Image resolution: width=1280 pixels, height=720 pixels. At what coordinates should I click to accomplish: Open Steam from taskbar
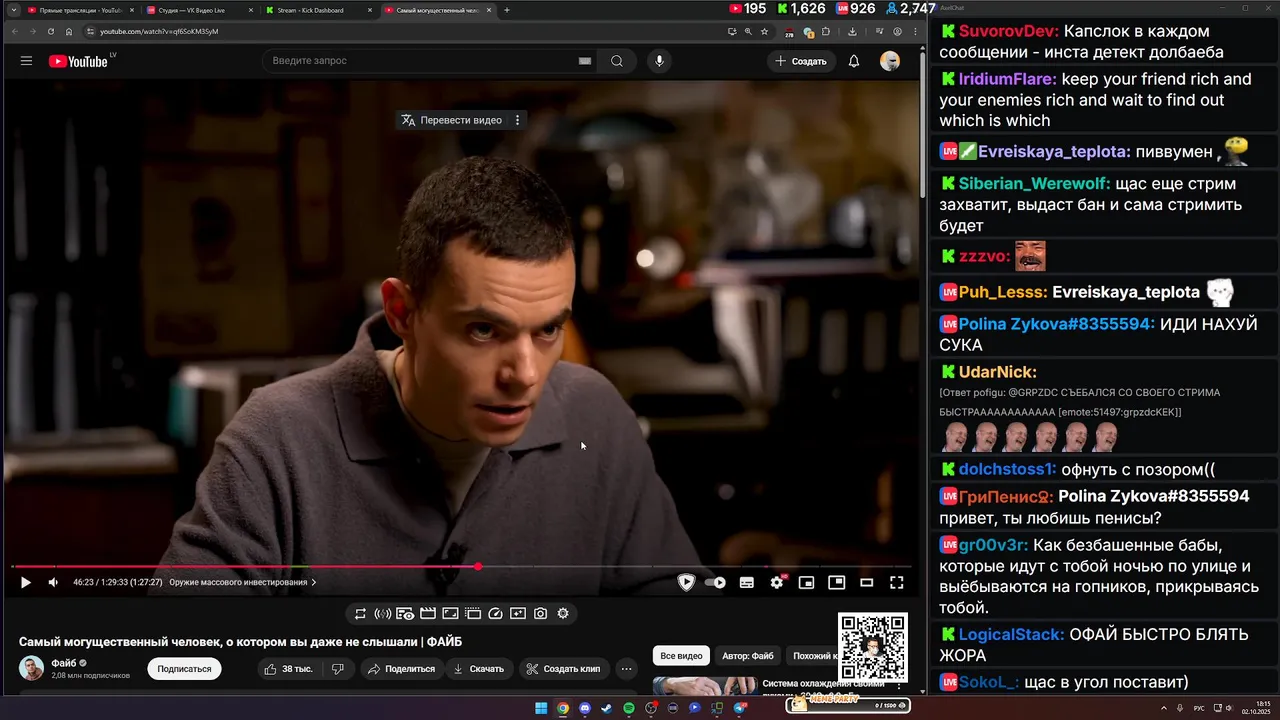click(x=607, y=708)
